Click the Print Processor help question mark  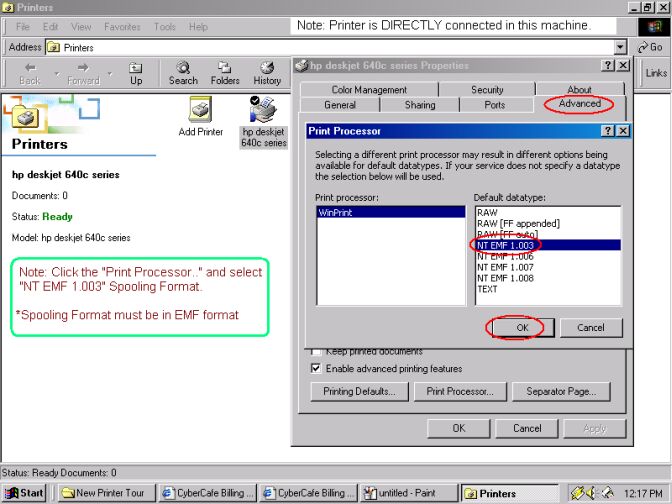(607, 131)
